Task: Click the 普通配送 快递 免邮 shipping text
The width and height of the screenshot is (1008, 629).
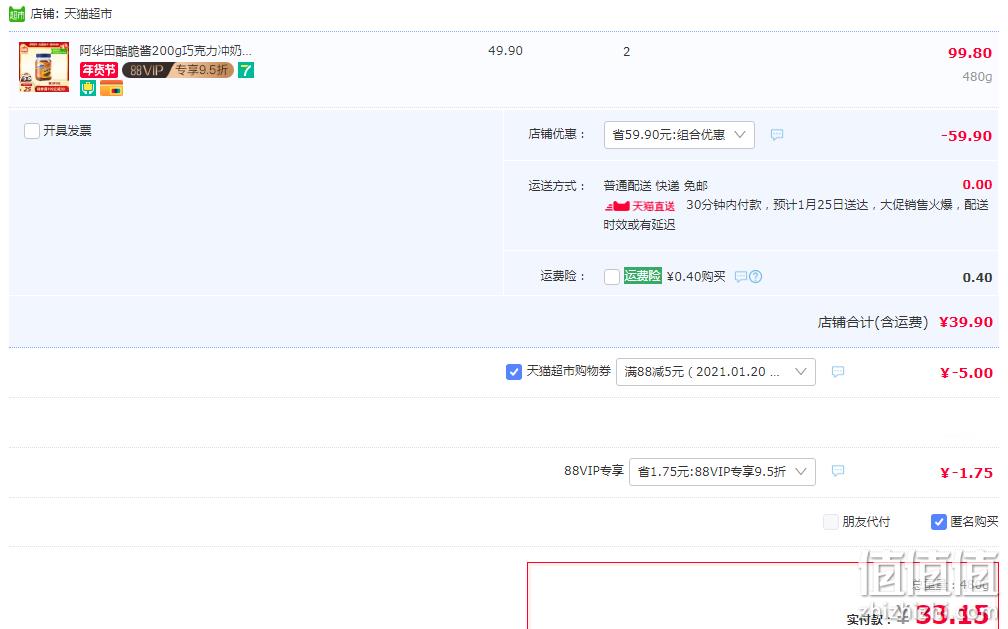Action: 655,186
